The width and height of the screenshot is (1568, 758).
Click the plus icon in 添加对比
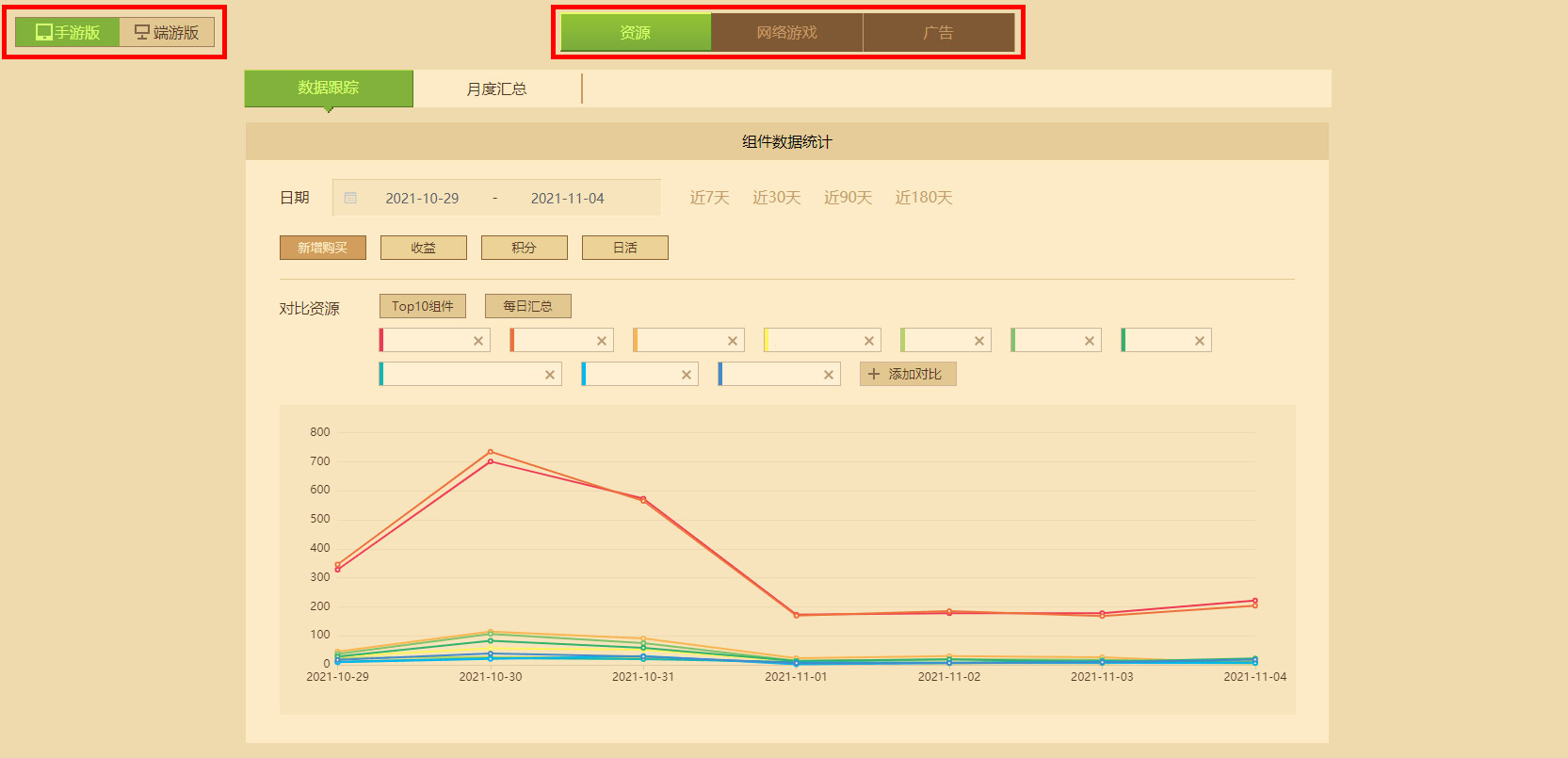[x=874, y=374]
